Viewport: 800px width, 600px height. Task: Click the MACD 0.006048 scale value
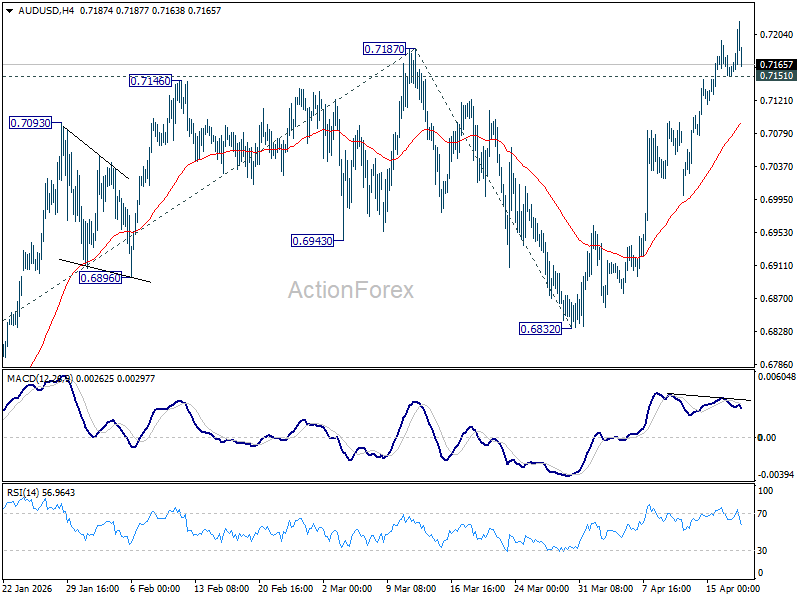point(777,377)
